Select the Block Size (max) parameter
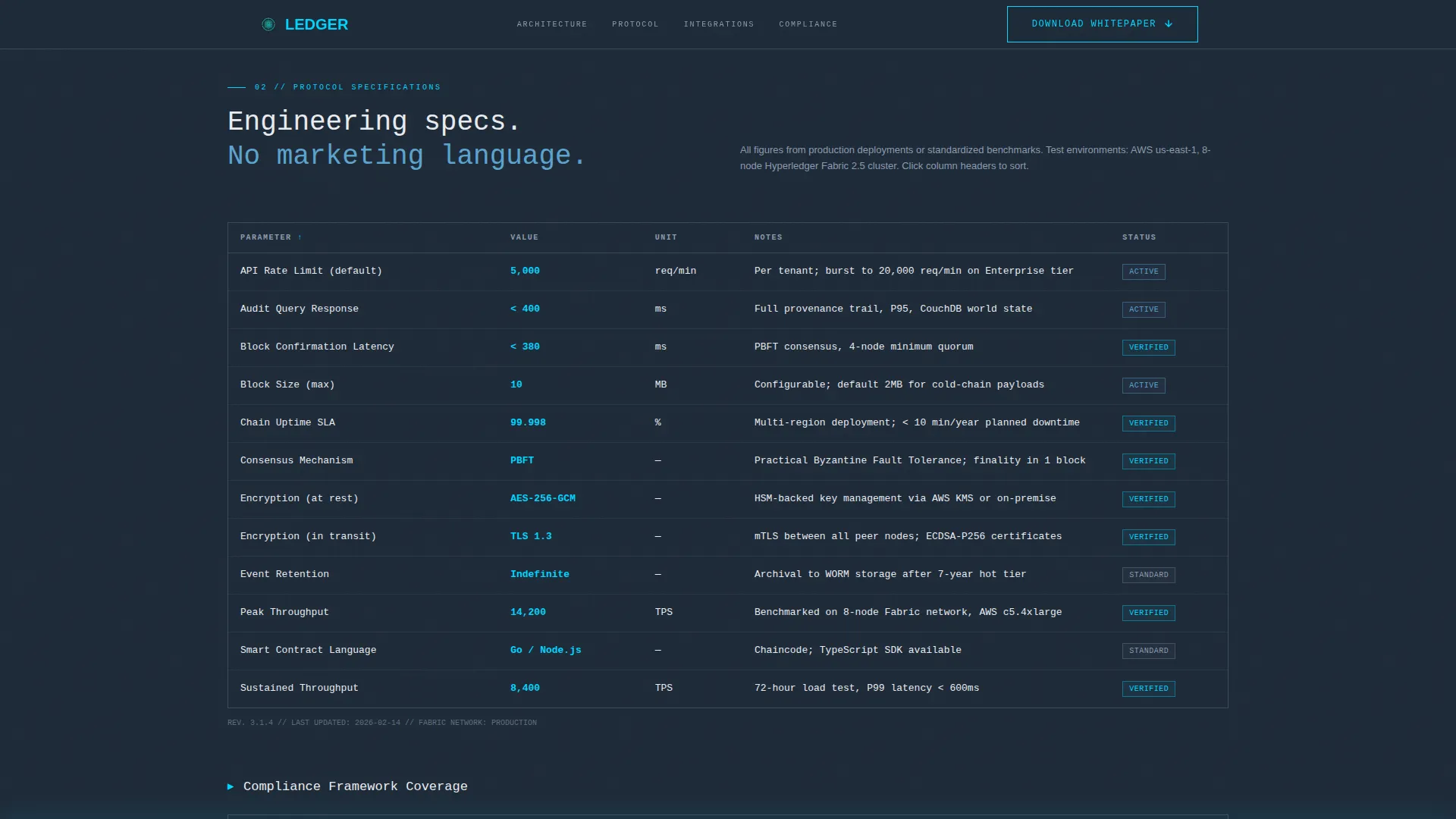 coord(287,384)
